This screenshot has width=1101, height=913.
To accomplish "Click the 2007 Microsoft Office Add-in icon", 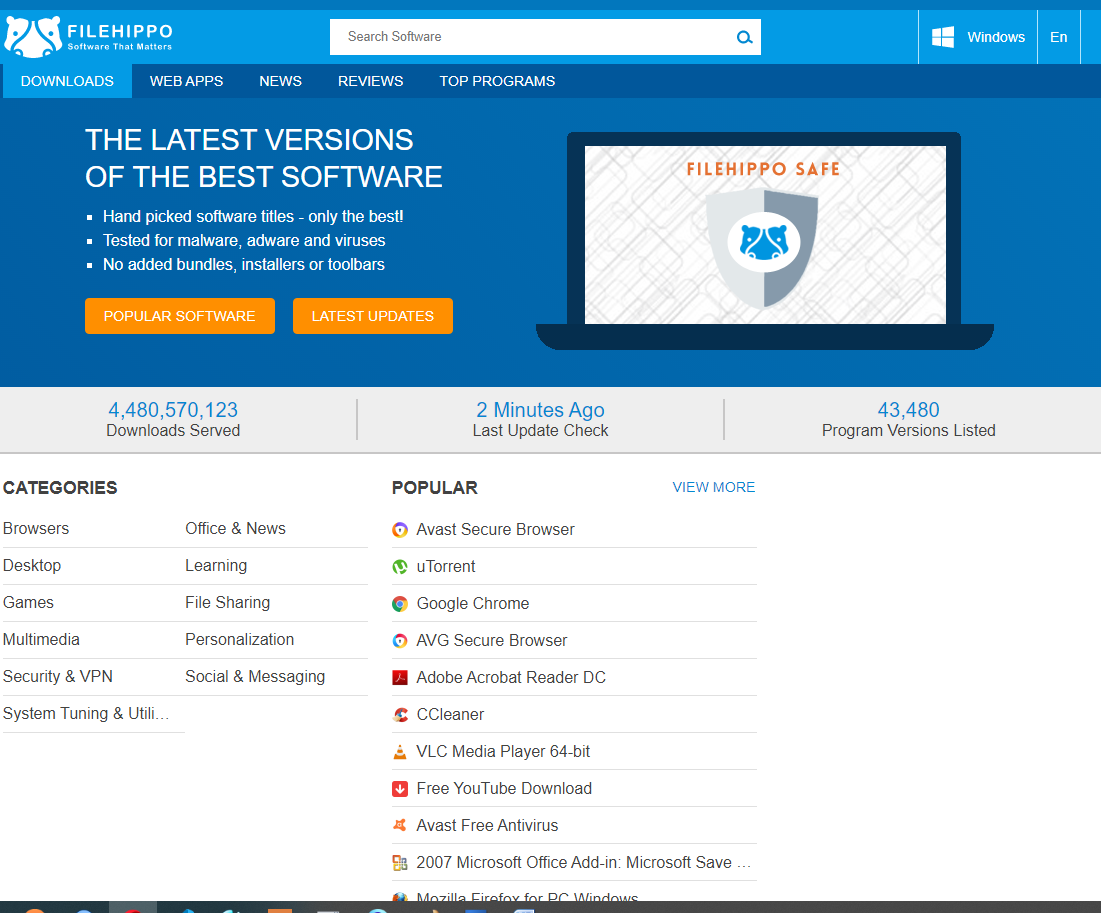I will click(x=400, y=862).
